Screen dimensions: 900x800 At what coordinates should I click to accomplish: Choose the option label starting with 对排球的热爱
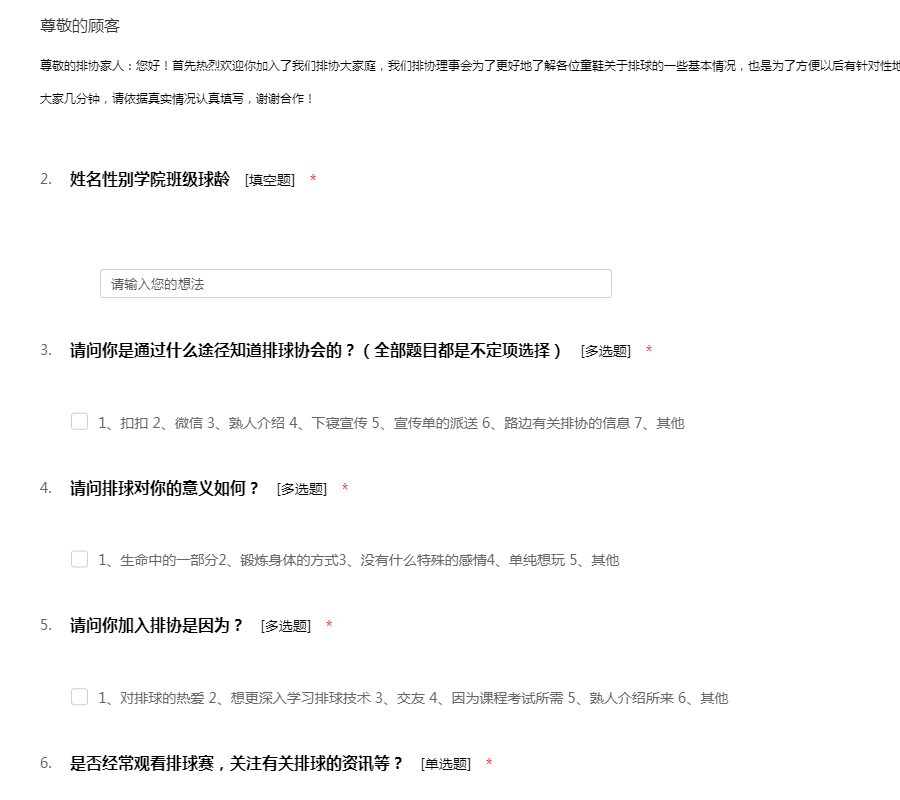point(413,699)
